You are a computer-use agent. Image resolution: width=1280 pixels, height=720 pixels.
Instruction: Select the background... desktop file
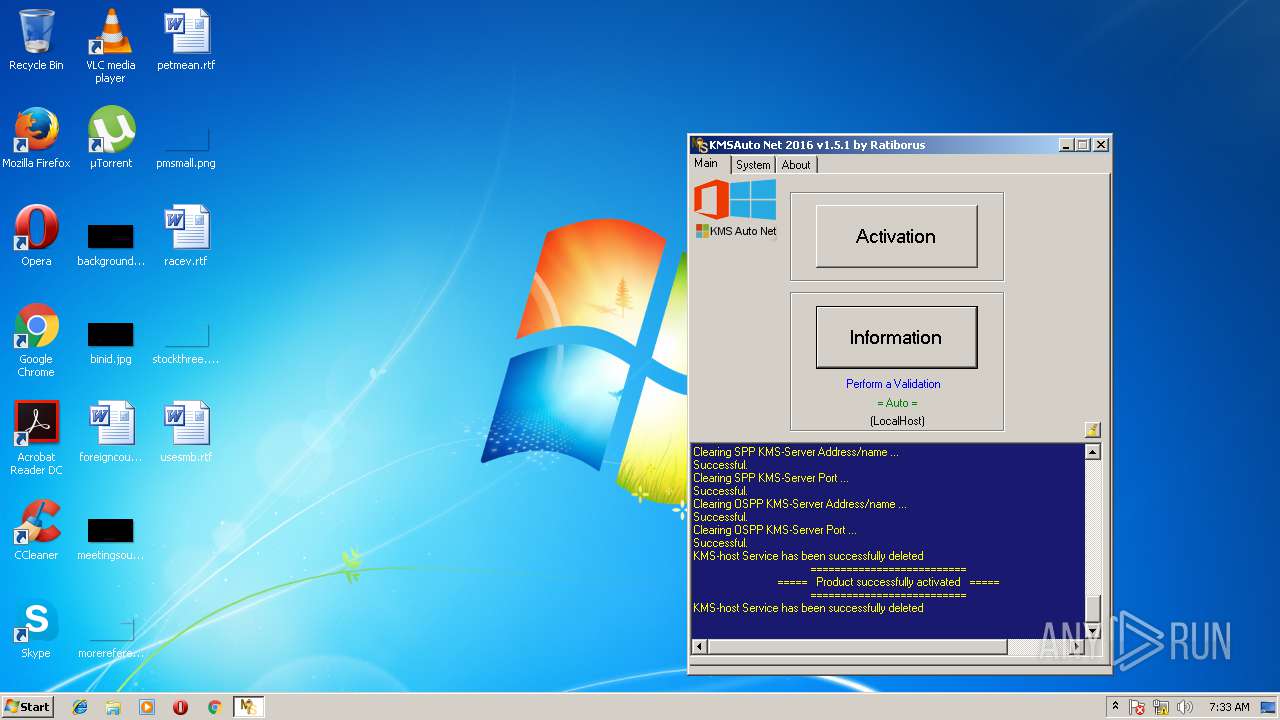click(110, 244)
